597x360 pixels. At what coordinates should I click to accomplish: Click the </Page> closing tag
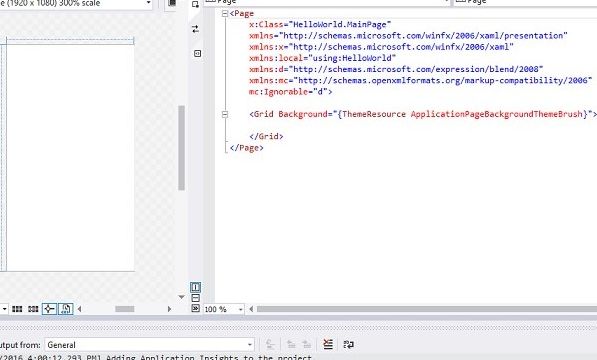[246, 148]
